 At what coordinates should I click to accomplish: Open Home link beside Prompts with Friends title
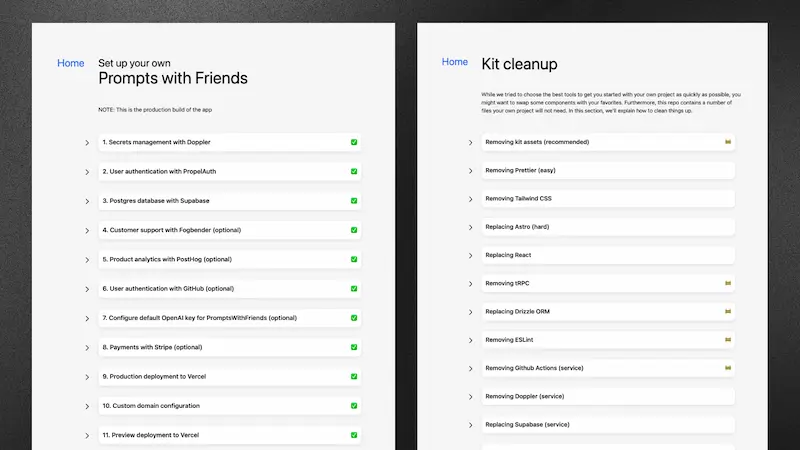tap(71, 63)
